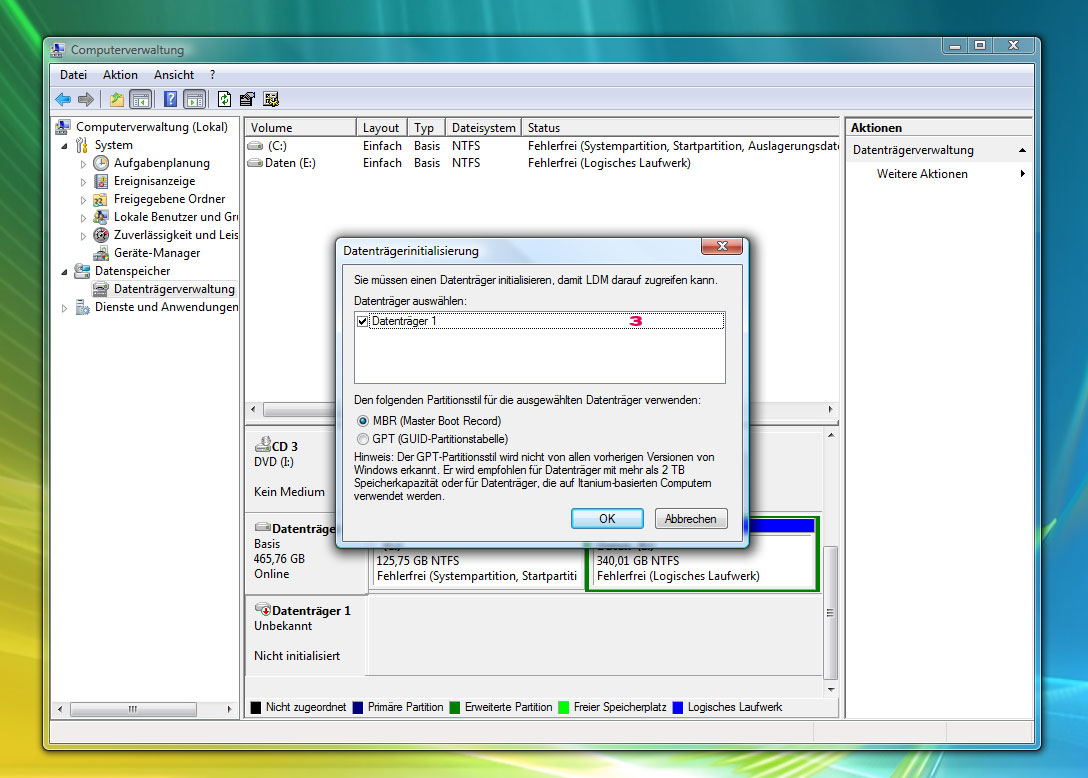Screen dimensions: 1088x778
Task: Expand the Ereignisanzeige node
Action: pyautogui.click(x=83, y=182)
